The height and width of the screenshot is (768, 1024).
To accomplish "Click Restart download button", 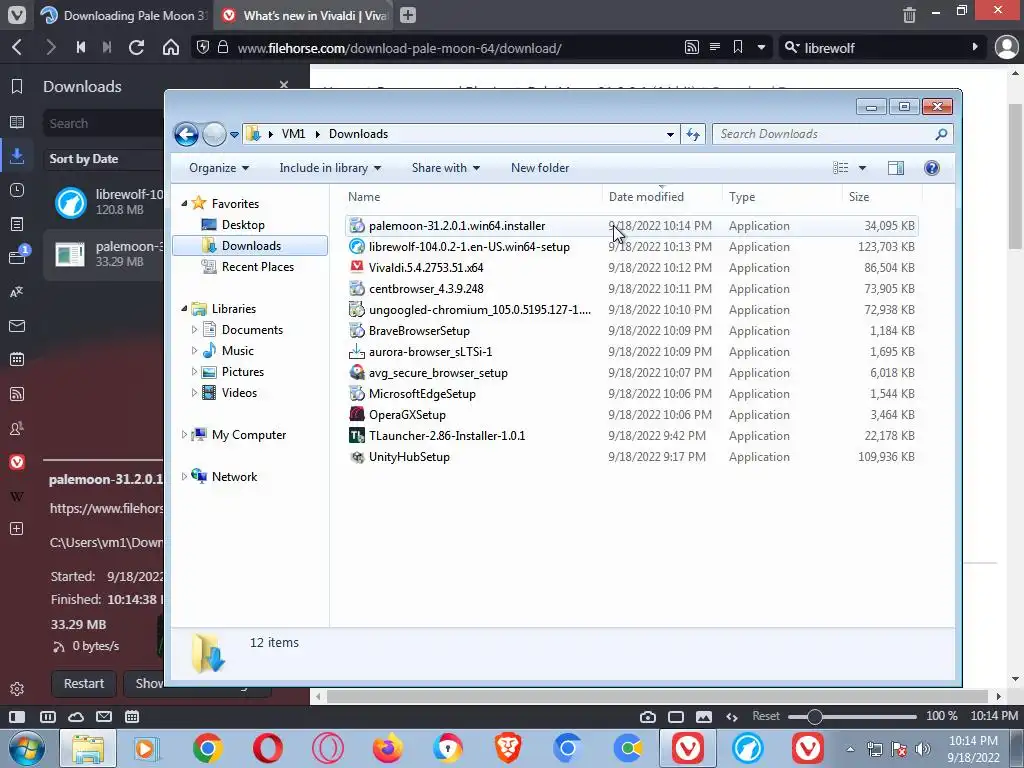I will [84, 683].
